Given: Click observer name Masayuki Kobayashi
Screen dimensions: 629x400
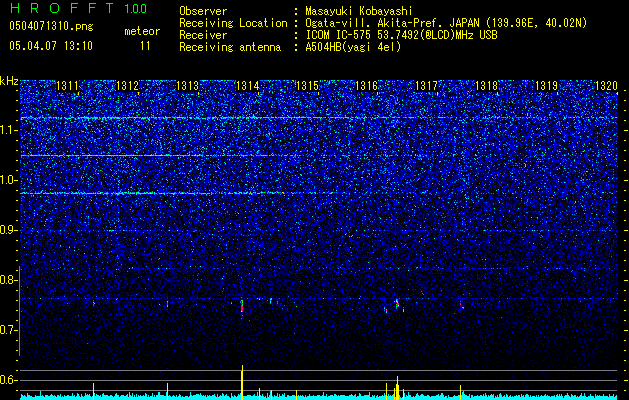Looking at the screenshot, I should (x=359, y=11).
